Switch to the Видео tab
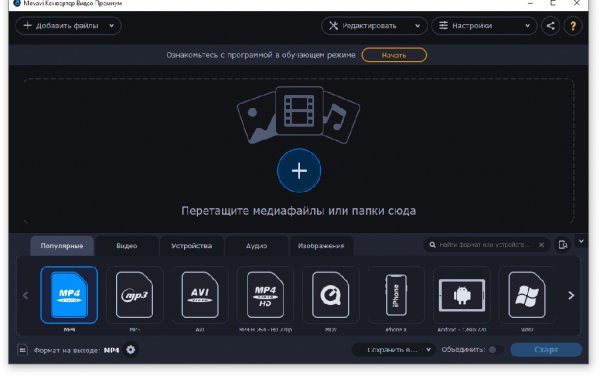 [127, 246]
